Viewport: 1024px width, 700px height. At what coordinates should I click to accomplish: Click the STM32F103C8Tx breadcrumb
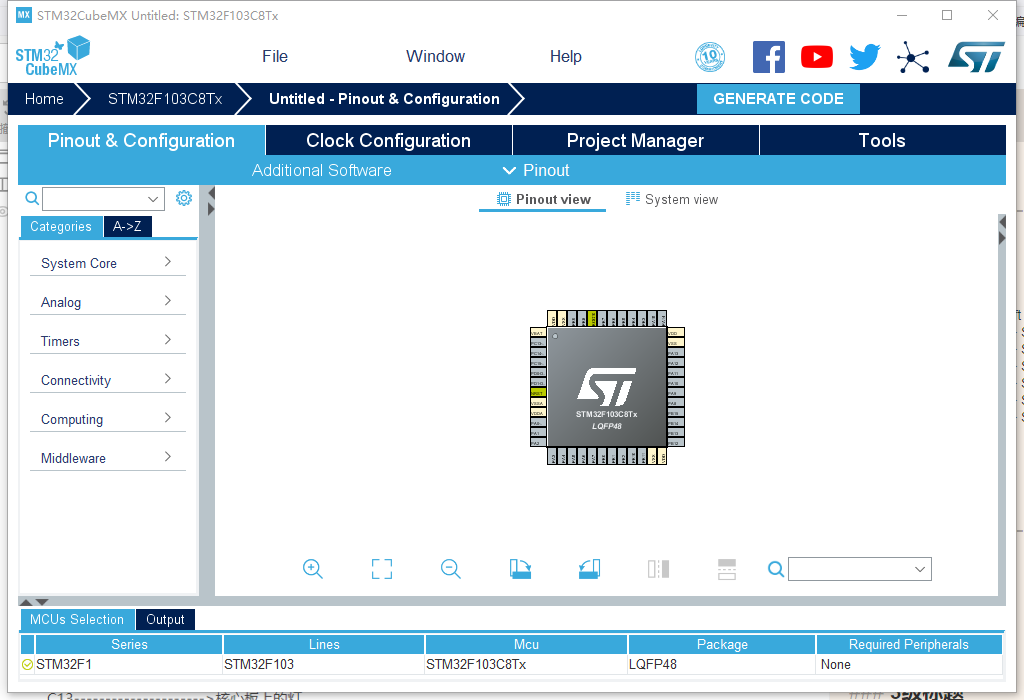pyautogui.click(x=165, y=99)
